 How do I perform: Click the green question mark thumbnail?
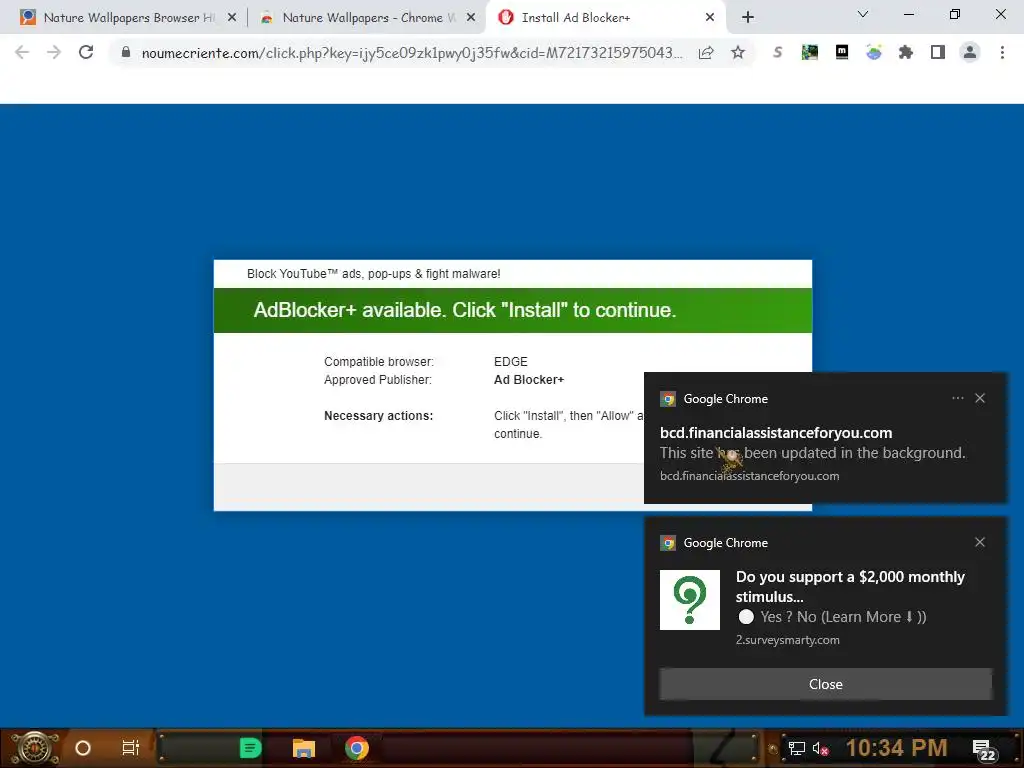(x=690, y=600)
